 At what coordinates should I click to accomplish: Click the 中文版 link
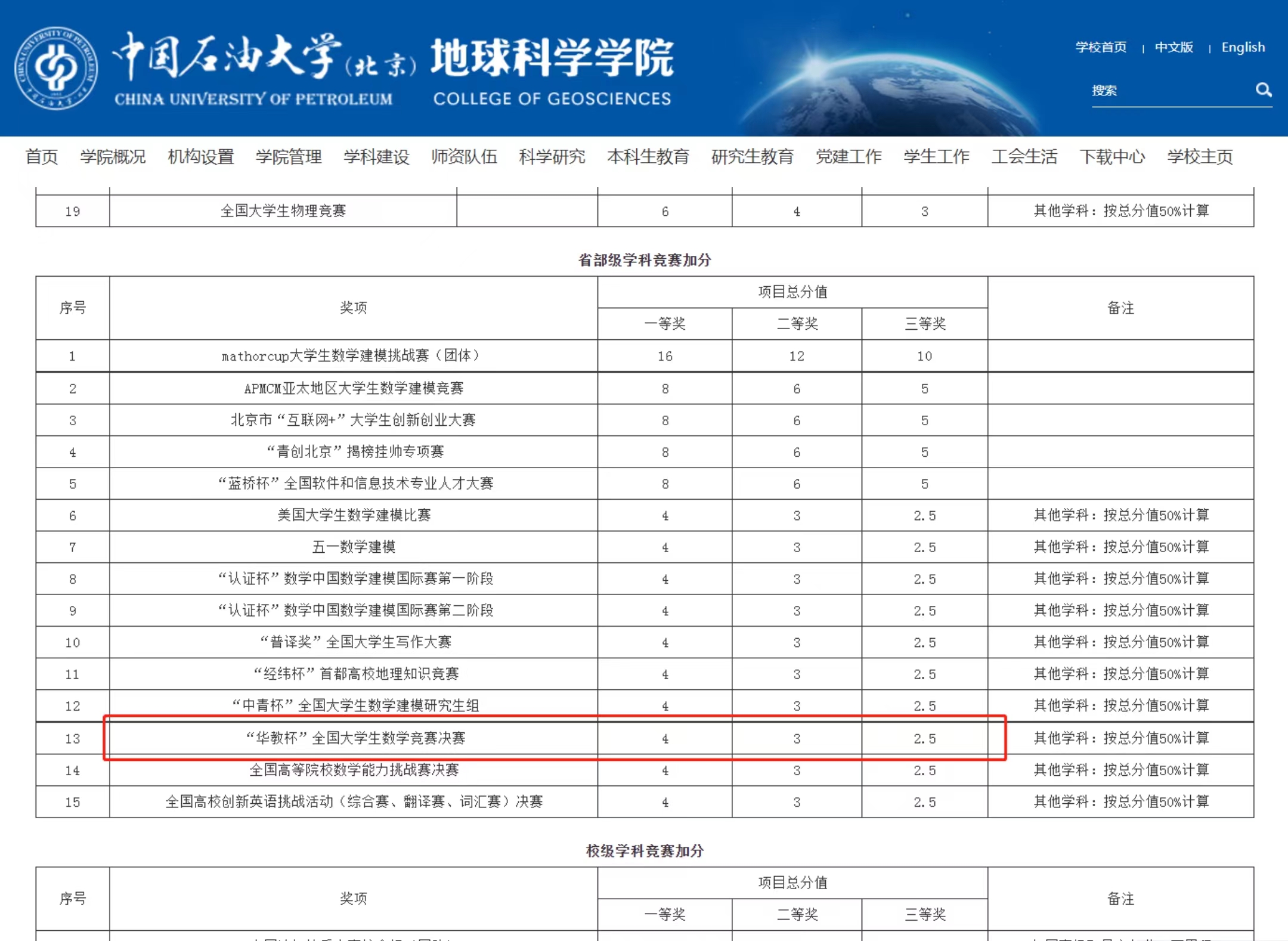click(x=1173, y=47)
